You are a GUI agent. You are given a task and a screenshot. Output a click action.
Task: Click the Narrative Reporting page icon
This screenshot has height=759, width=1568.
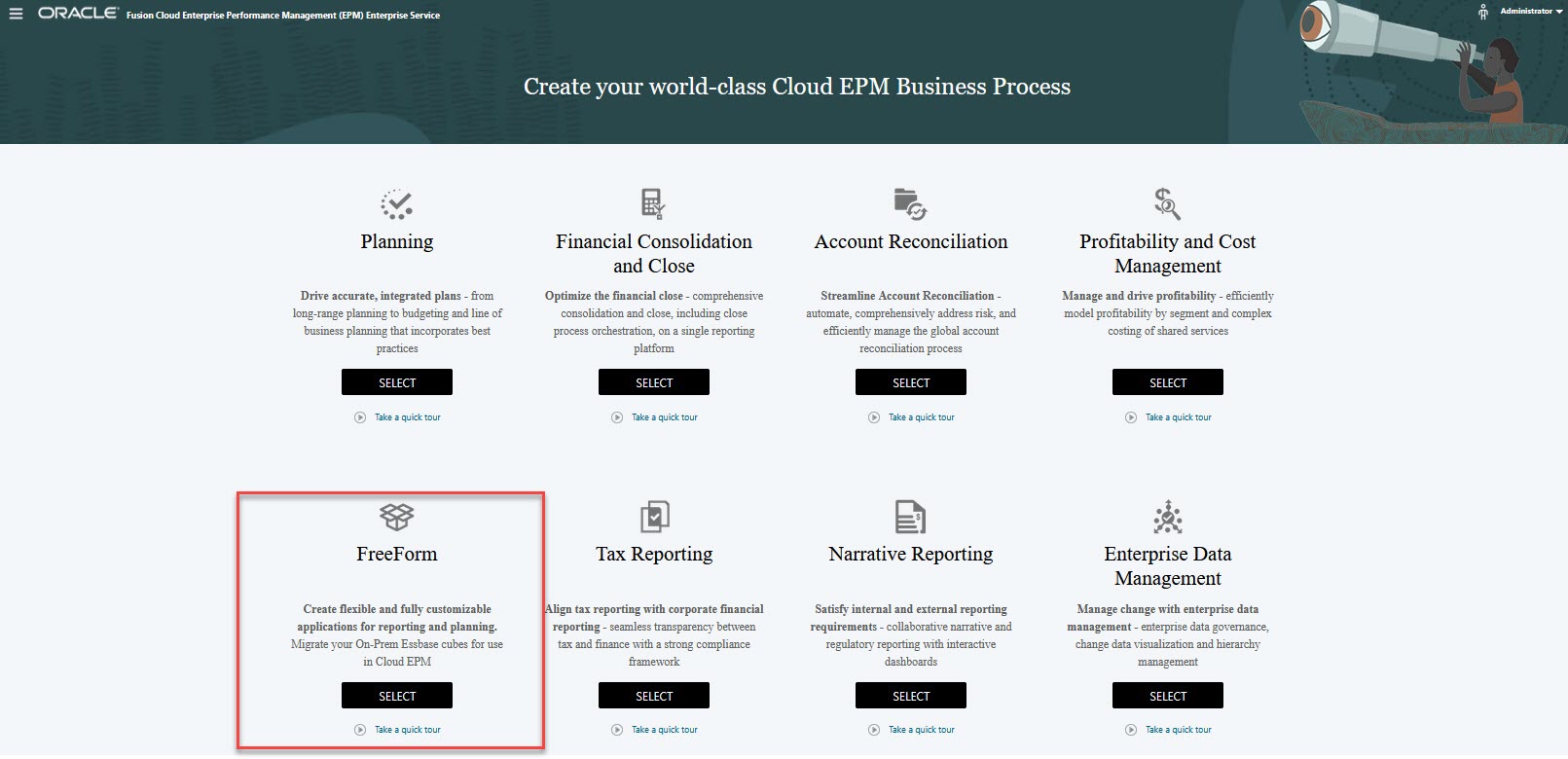910,517
